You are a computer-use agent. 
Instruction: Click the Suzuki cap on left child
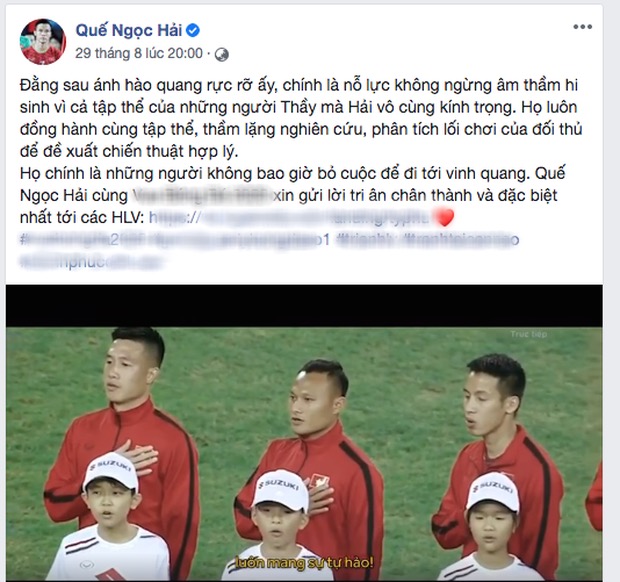(110, 471)
